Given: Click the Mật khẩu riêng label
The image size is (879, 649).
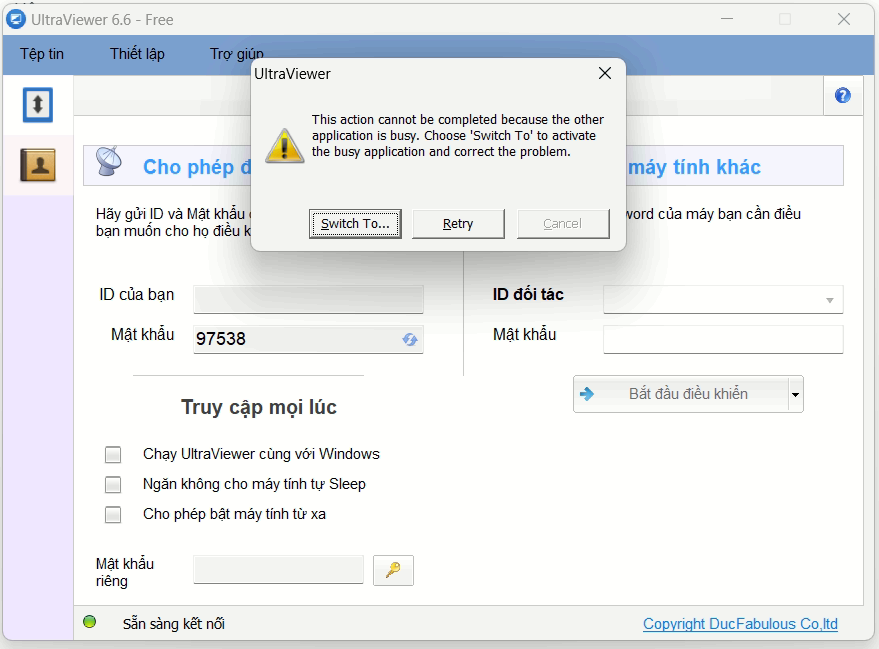Looking at the screenshot, I should click(124, 572).
